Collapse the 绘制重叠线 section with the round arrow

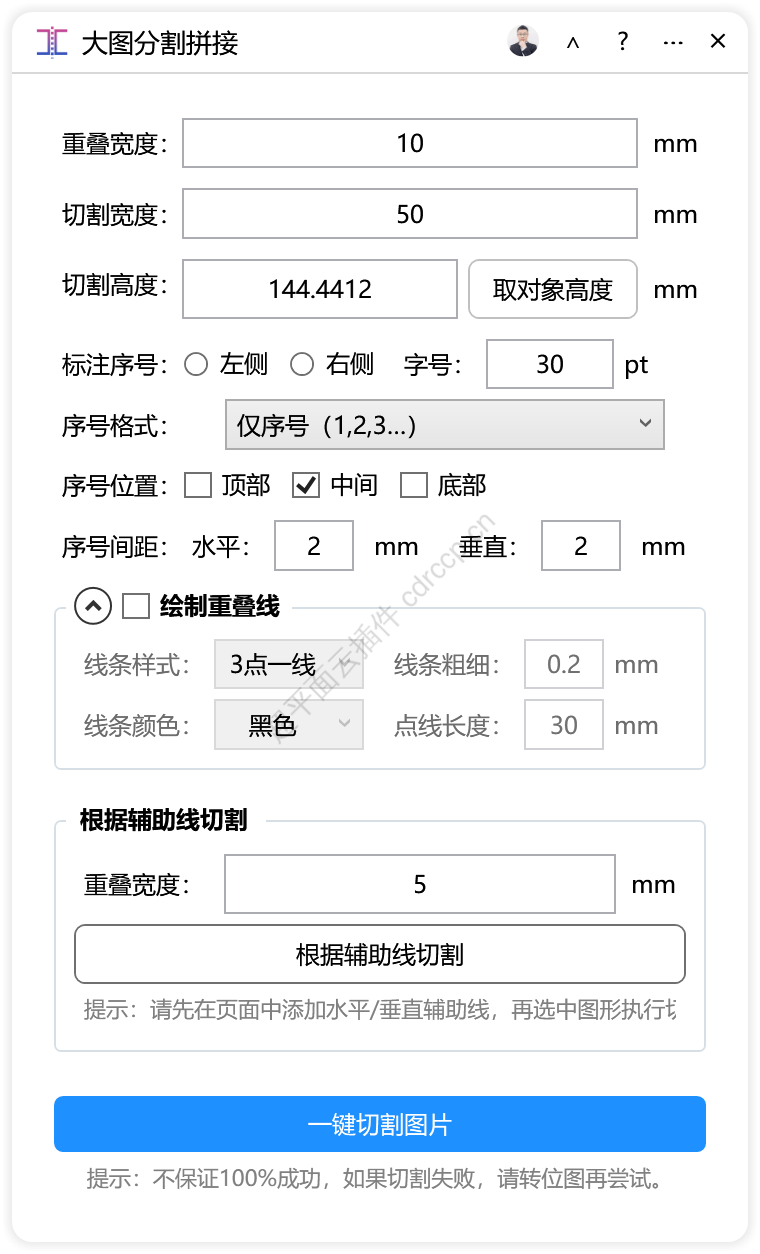click(93, 605)
